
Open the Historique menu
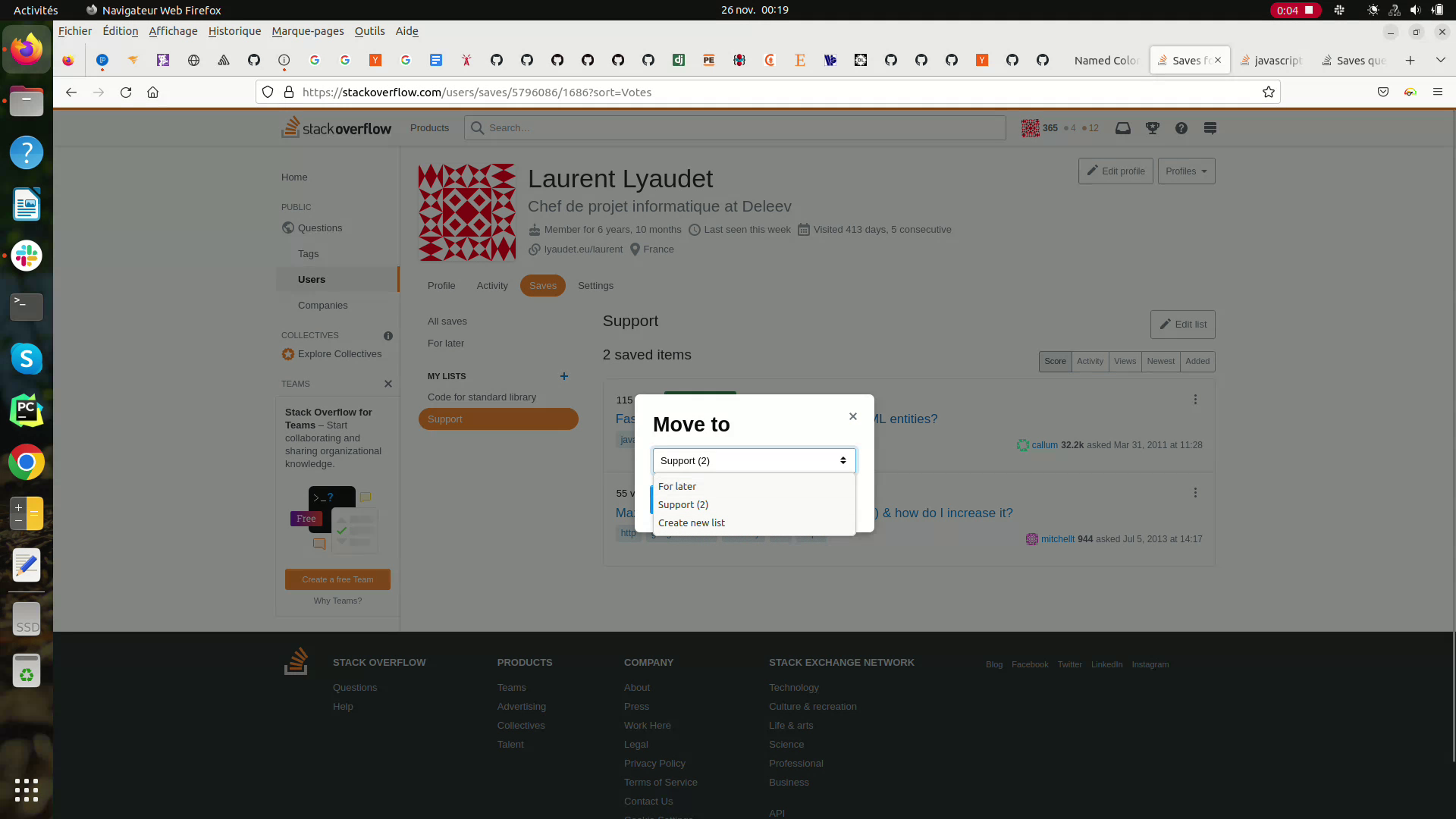point(234,31)
